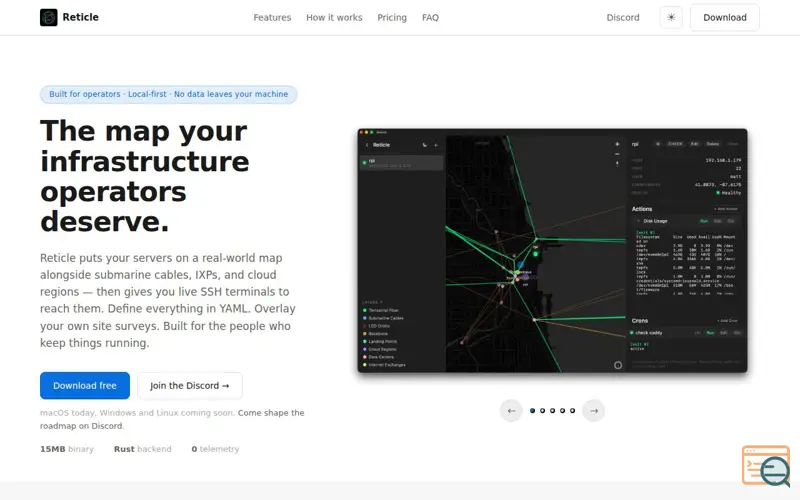Select the second carousel dot
The height and width of the screenshot is (500, 800).
pyautogui.click(x=542, y=411)
